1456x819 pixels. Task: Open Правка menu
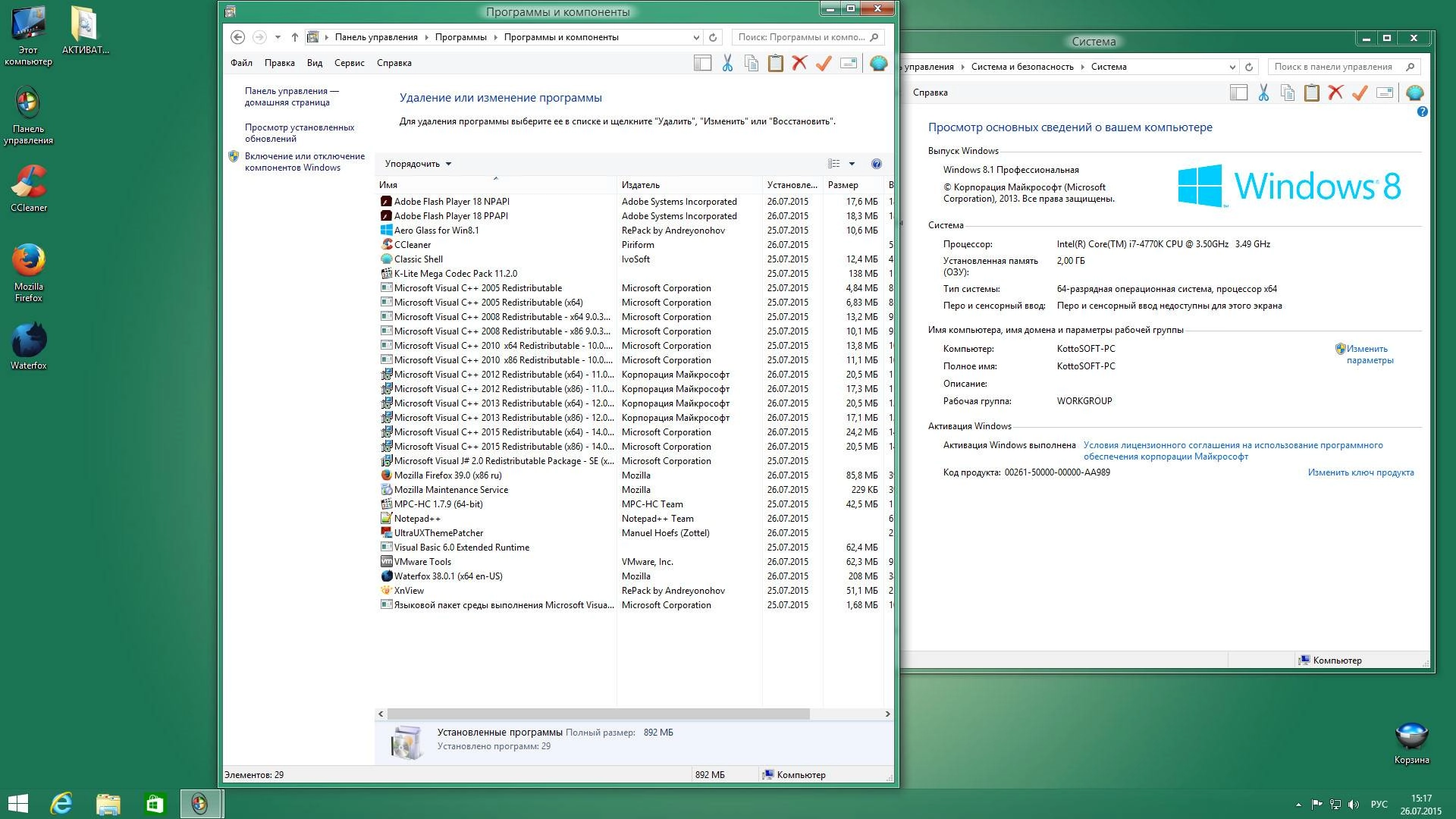[x=279, y=63]
